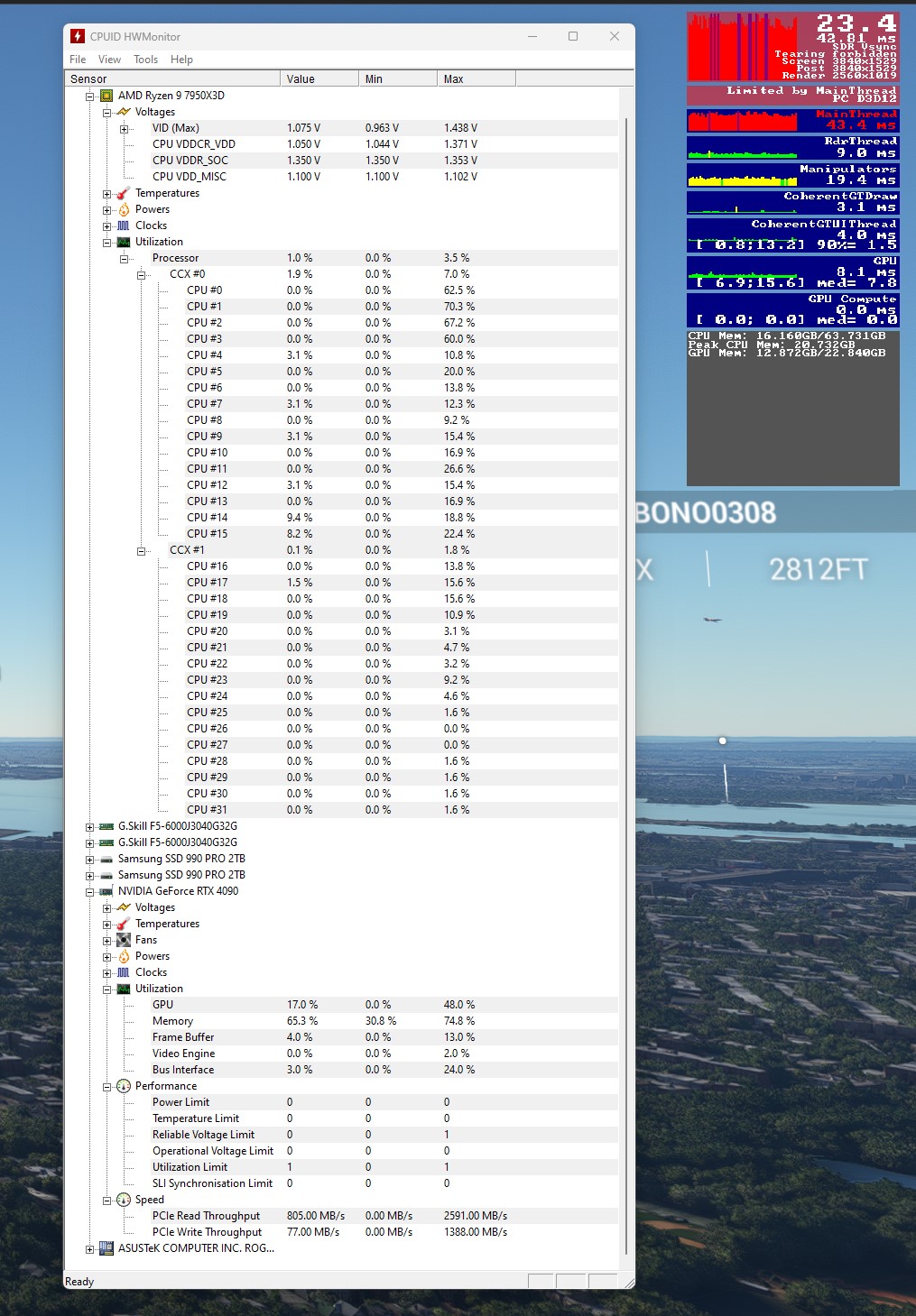Collapse the CPU Voltages node
The width and height of the screenshot is (916, 1316).
point(106,112)
